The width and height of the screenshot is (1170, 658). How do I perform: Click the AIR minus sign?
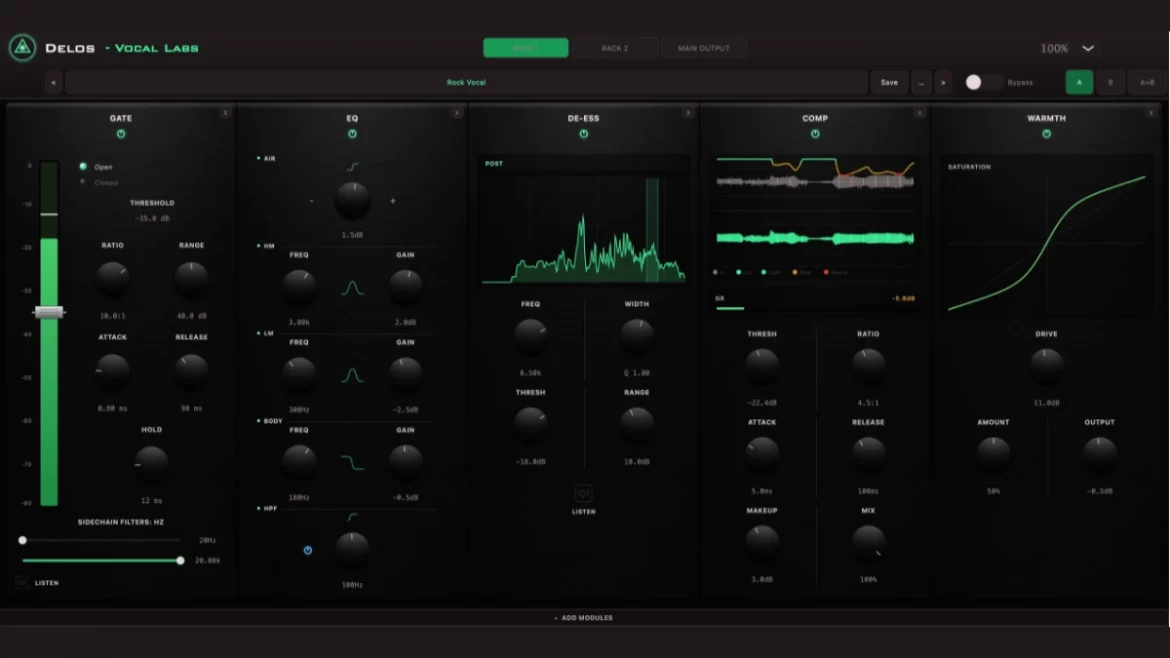(311, 201)
